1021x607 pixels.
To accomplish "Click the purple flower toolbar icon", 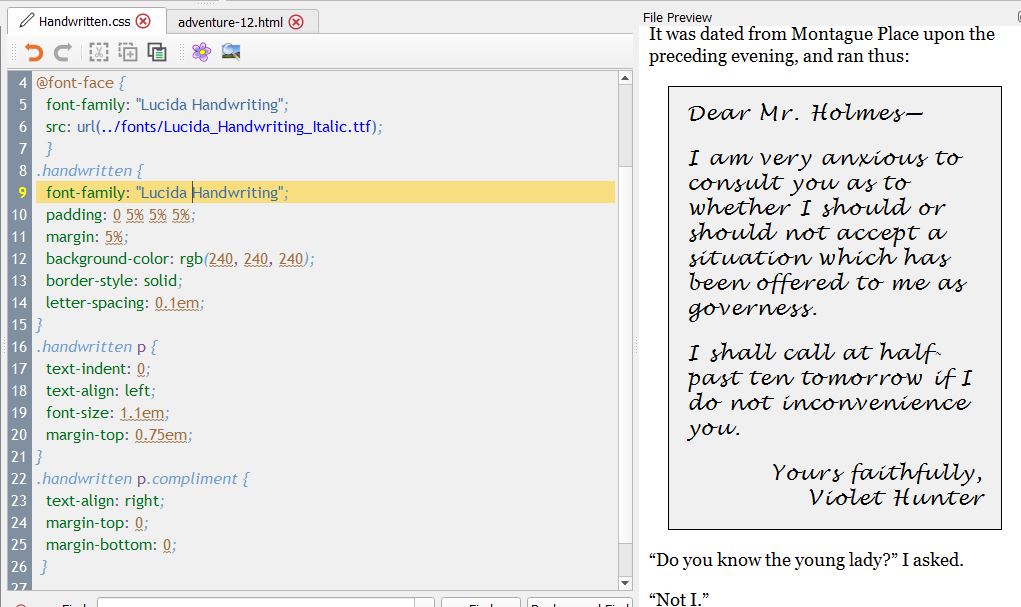I will coord(201,52).
